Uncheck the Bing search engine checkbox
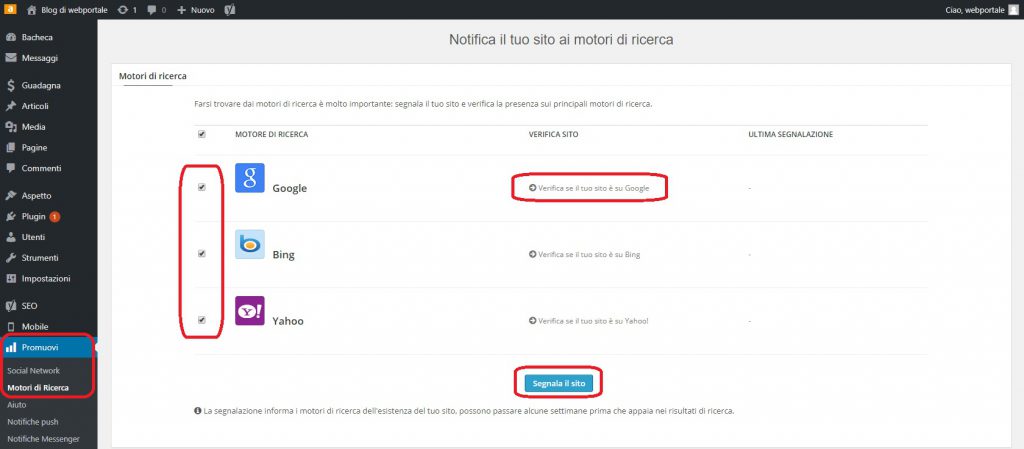 coord(202,254)
